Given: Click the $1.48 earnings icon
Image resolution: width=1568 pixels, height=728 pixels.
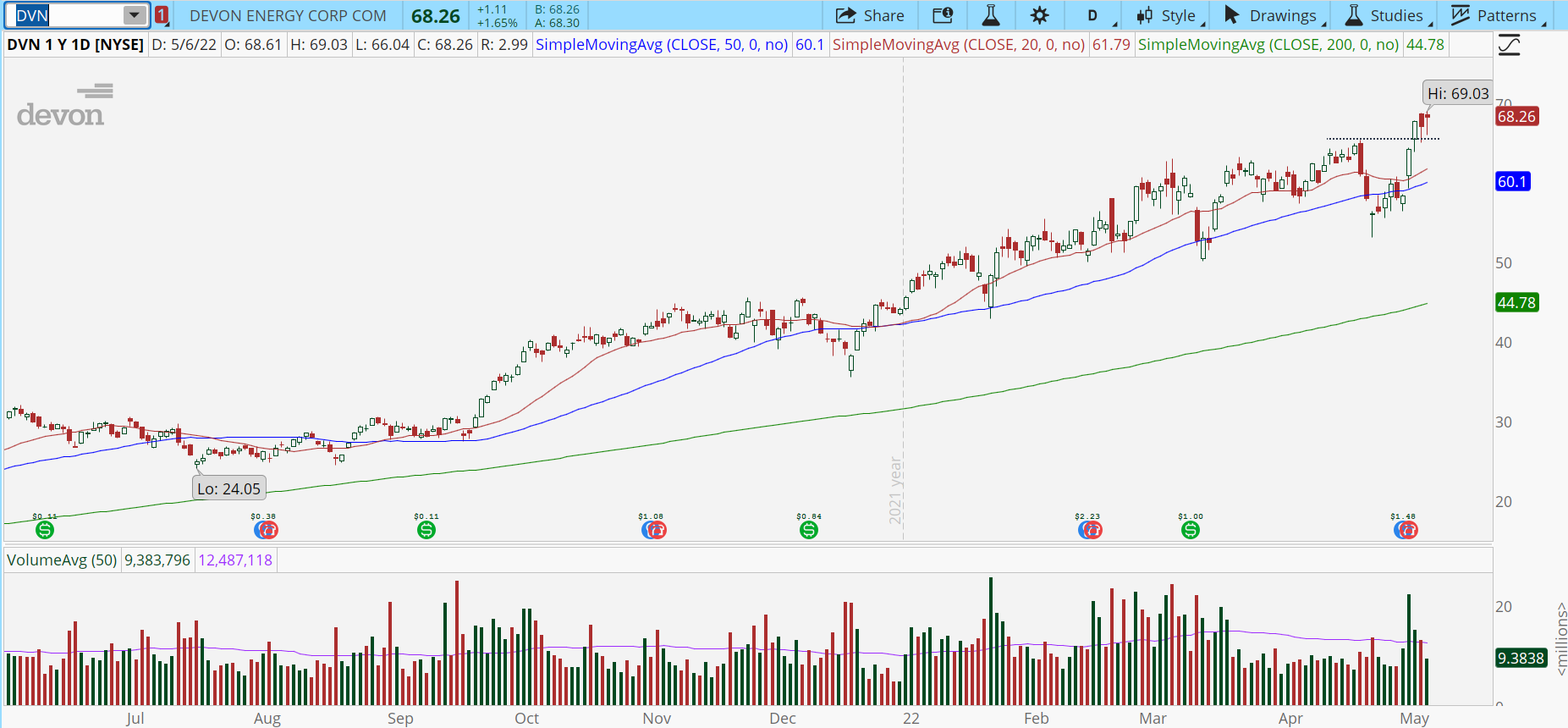Looking at the screenshot, I should click(x=1405, y=530).
